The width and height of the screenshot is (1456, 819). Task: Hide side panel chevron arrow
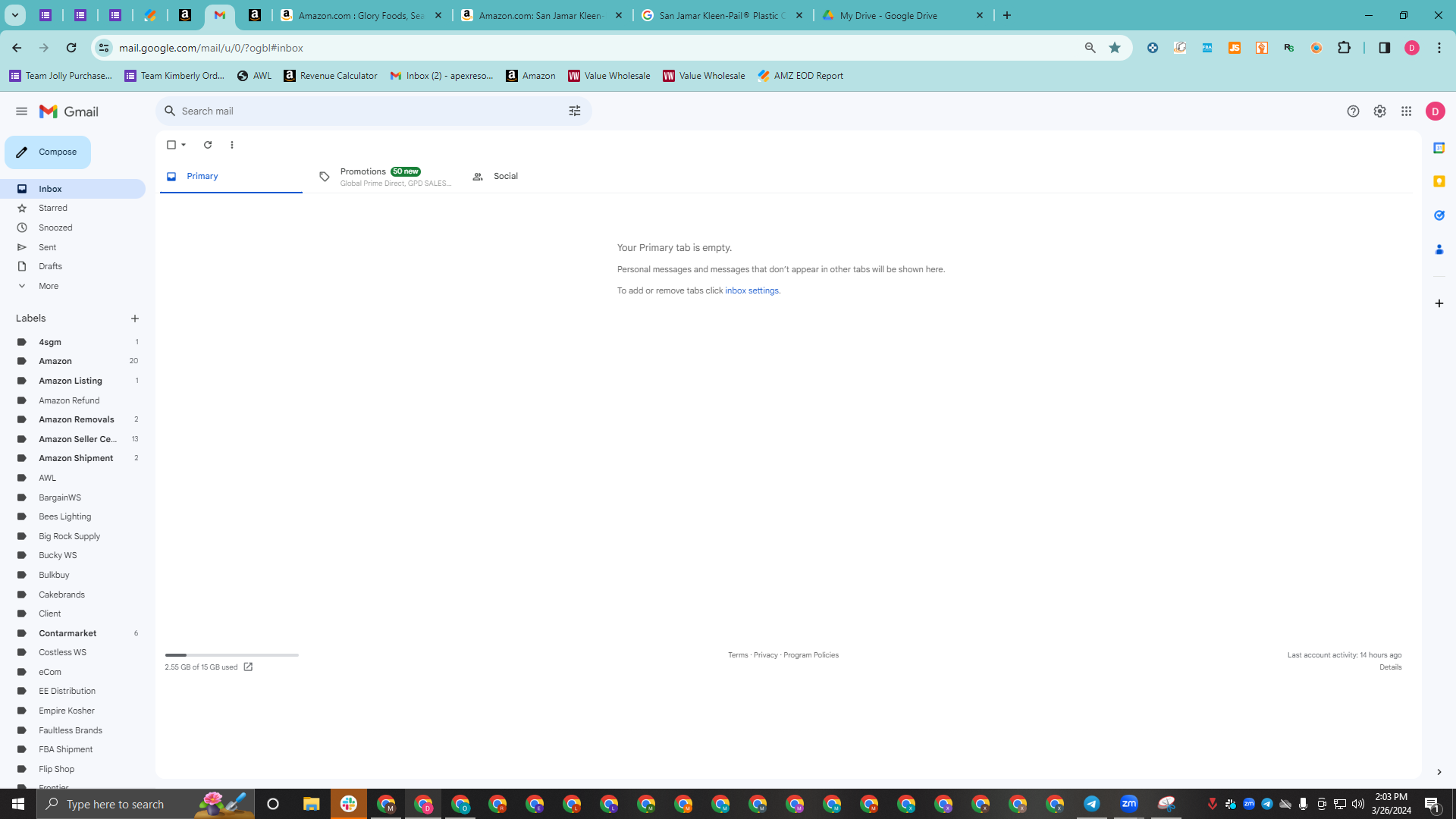pyautogui.click(x=1439, y=772)
